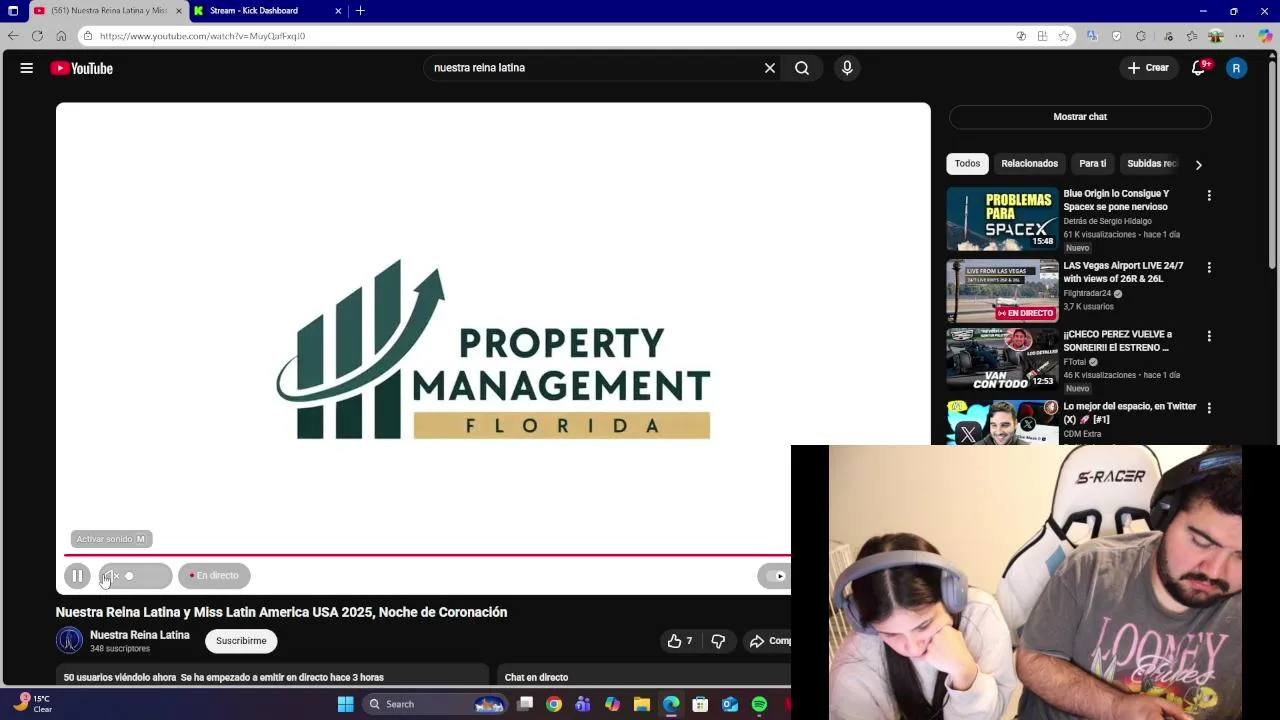The height and width of the screenshot is (720, 1280).
Task: Open the Flightradar24 channel link
Action: [1087, 294]
